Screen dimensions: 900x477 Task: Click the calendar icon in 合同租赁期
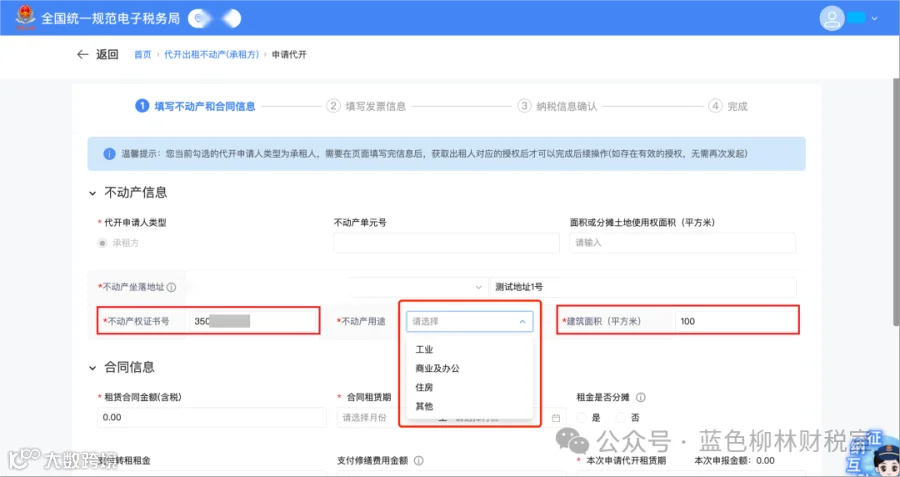pyautogui.click(x=556, y=418)
